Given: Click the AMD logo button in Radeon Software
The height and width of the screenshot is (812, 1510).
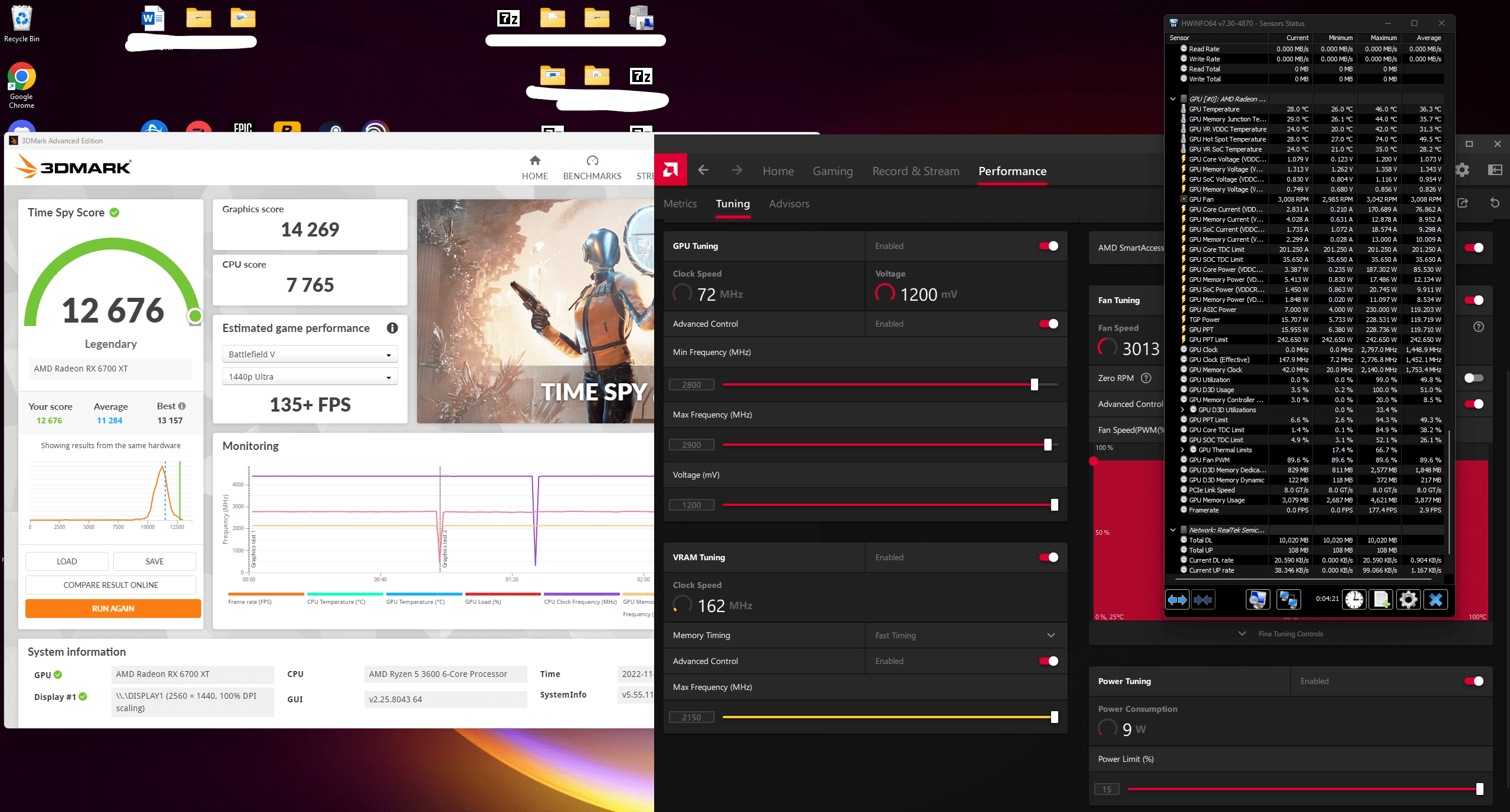Looking at the screenshot, I should tap(671, 170).
